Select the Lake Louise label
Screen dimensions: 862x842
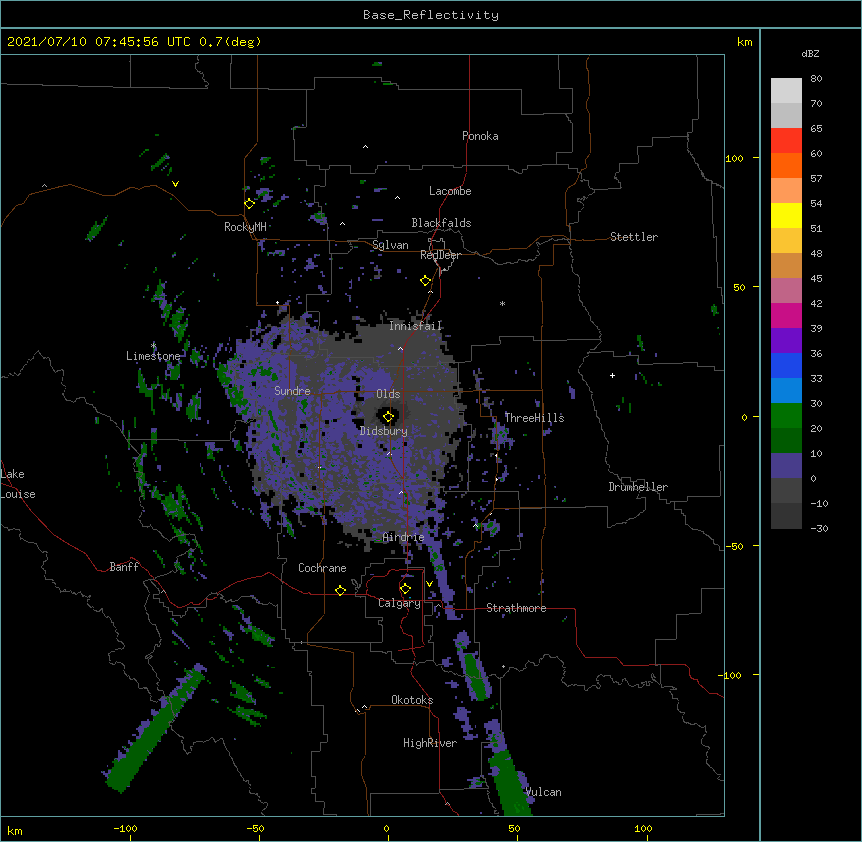pos(18,484)
